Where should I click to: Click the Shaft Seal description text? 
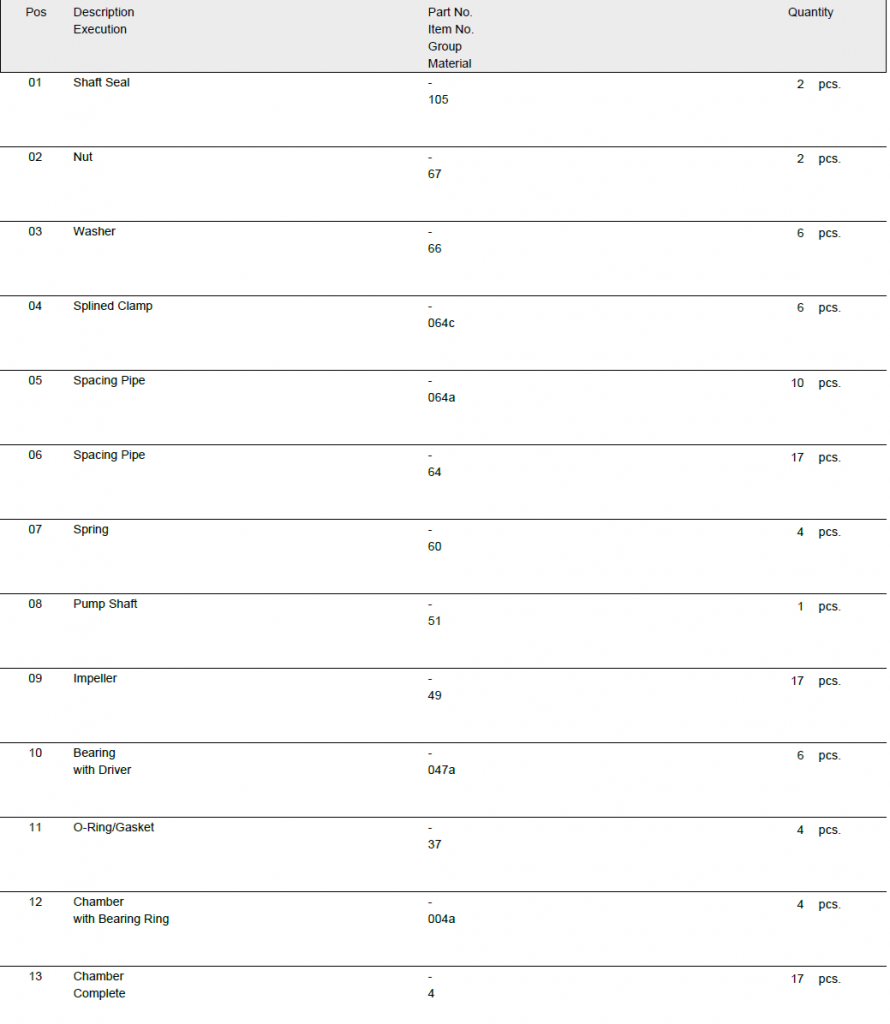pos(101,83)
